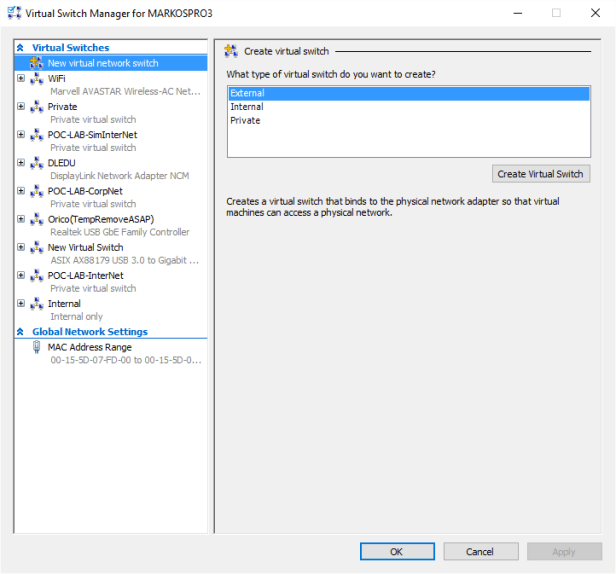Click the WiFi virtual switch icon
The width and height of the screenshot is (616, 574).
(x=37, y=78)
